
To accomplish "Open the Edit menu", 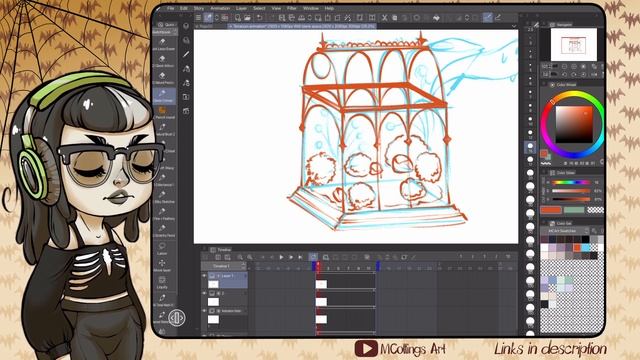I will pyautogui.click(x=184, y=8).
